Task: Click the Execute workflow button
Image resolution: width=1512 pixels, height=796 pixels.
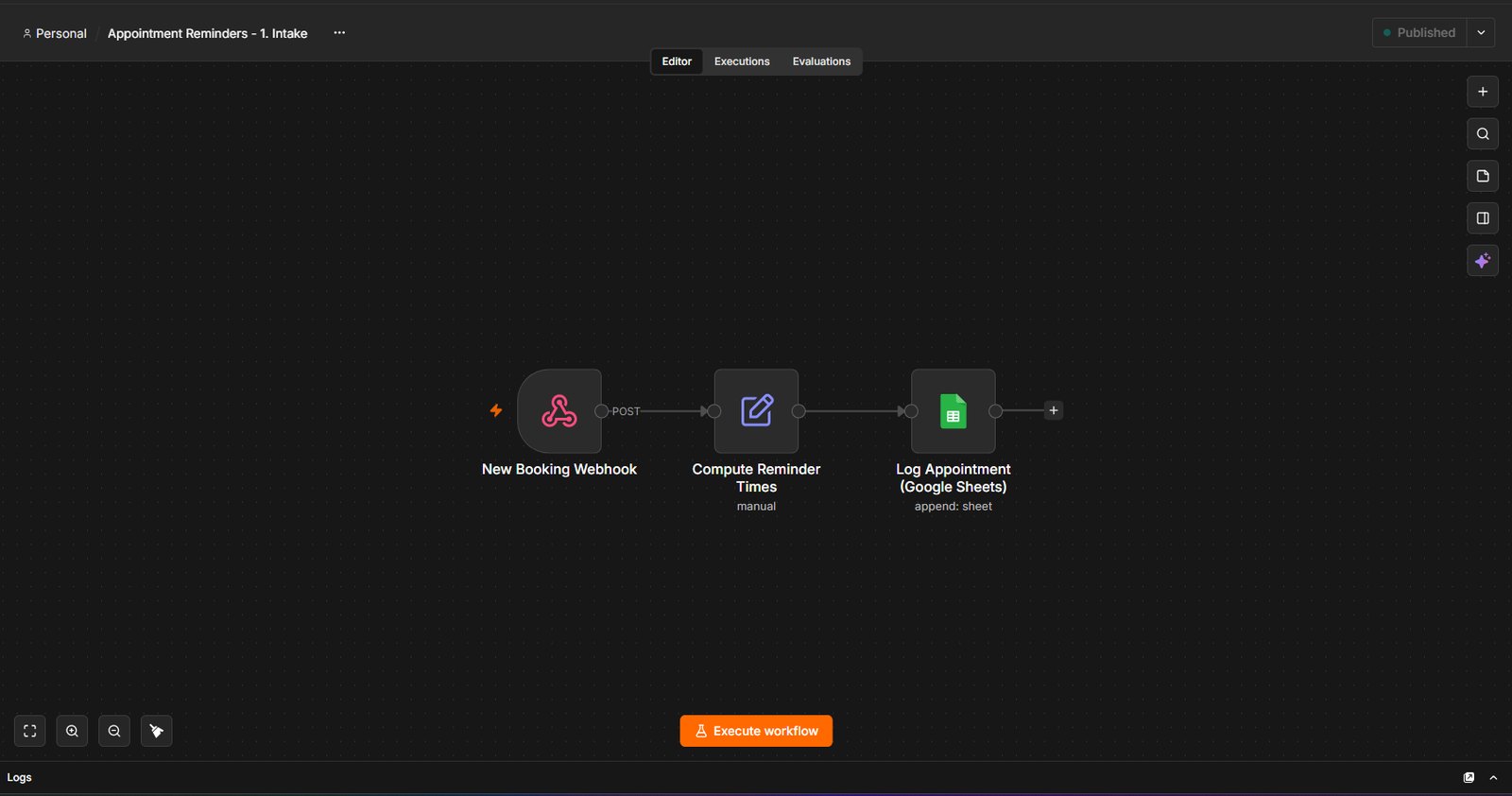Action: click(756, 731)
